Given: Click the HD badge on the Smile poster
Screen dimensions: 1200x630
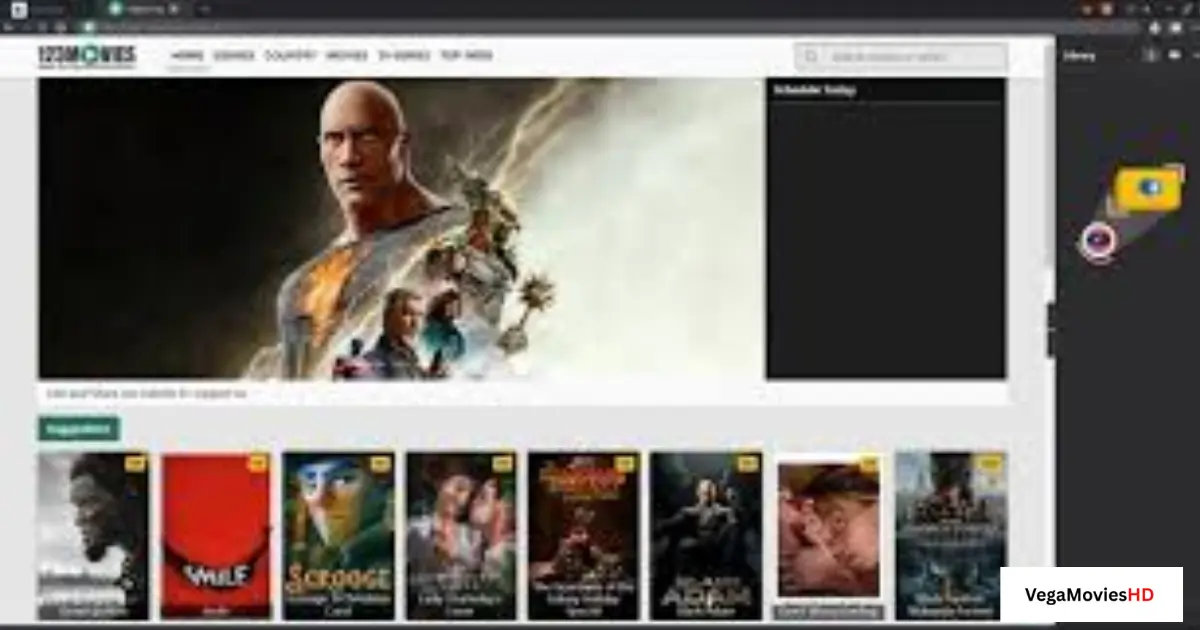Looking at the screenshot, I should [257, 462].
